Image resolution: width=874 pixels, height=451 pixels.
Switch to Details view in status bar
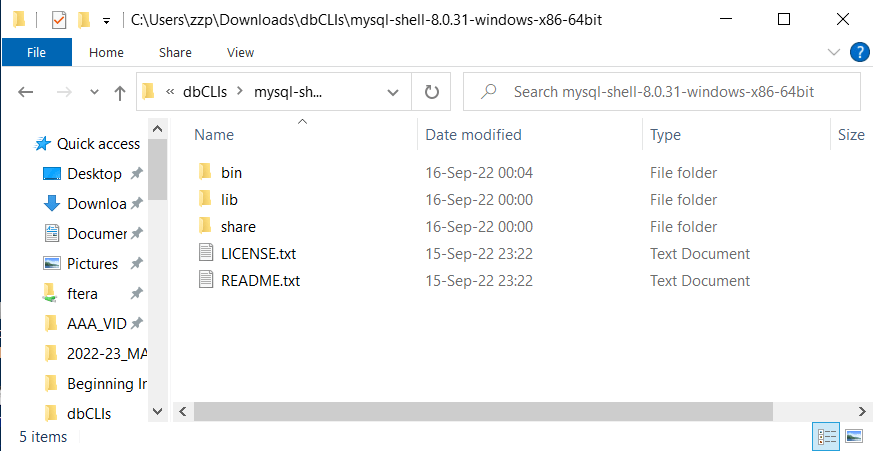pyautogui.click(x=827, y=437)
